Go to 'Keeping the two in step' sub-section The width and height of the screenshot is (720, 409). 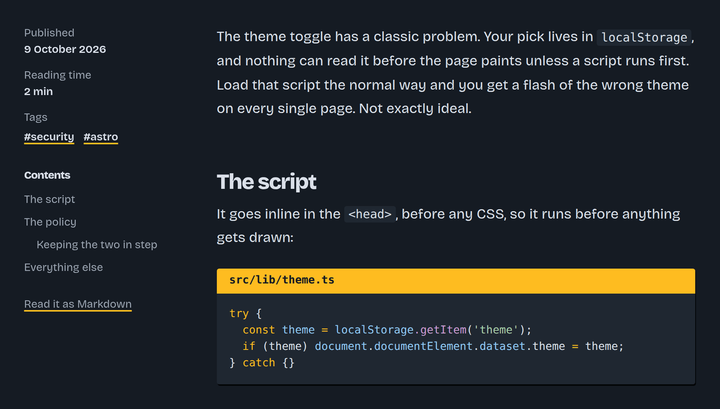coord(97,245)
